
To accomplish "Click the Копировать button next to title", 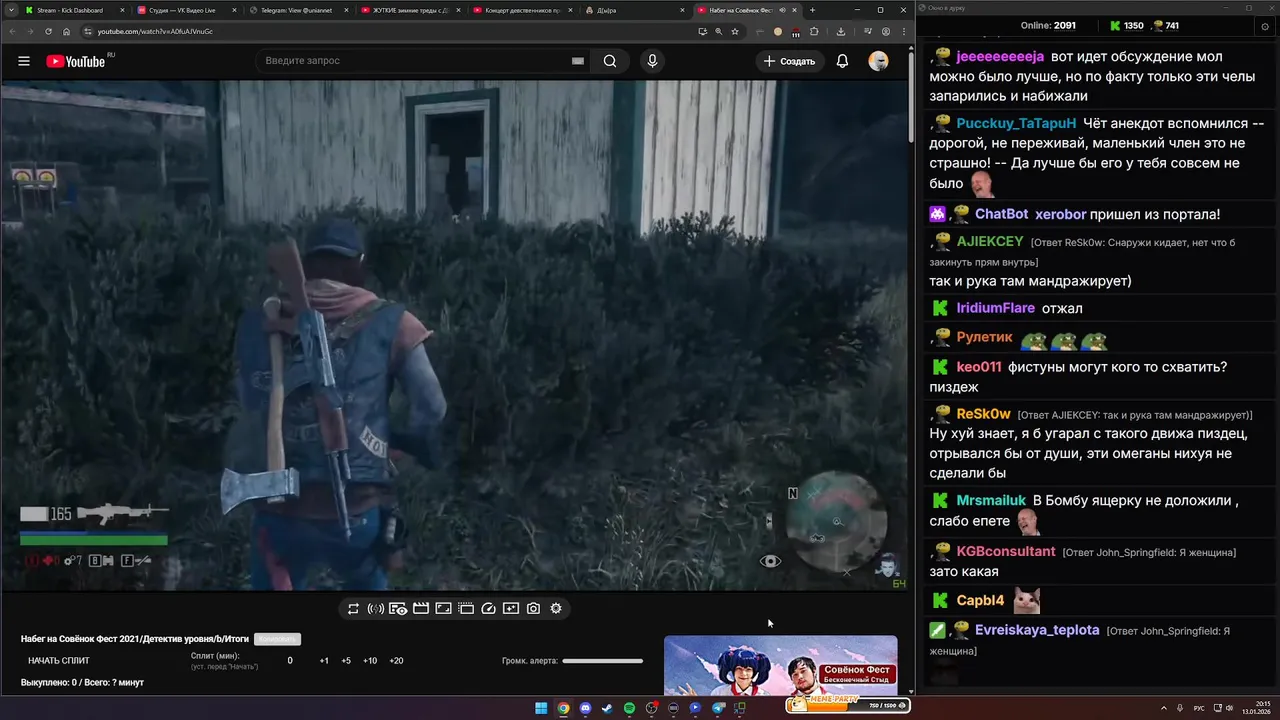I will coord(277,639).
